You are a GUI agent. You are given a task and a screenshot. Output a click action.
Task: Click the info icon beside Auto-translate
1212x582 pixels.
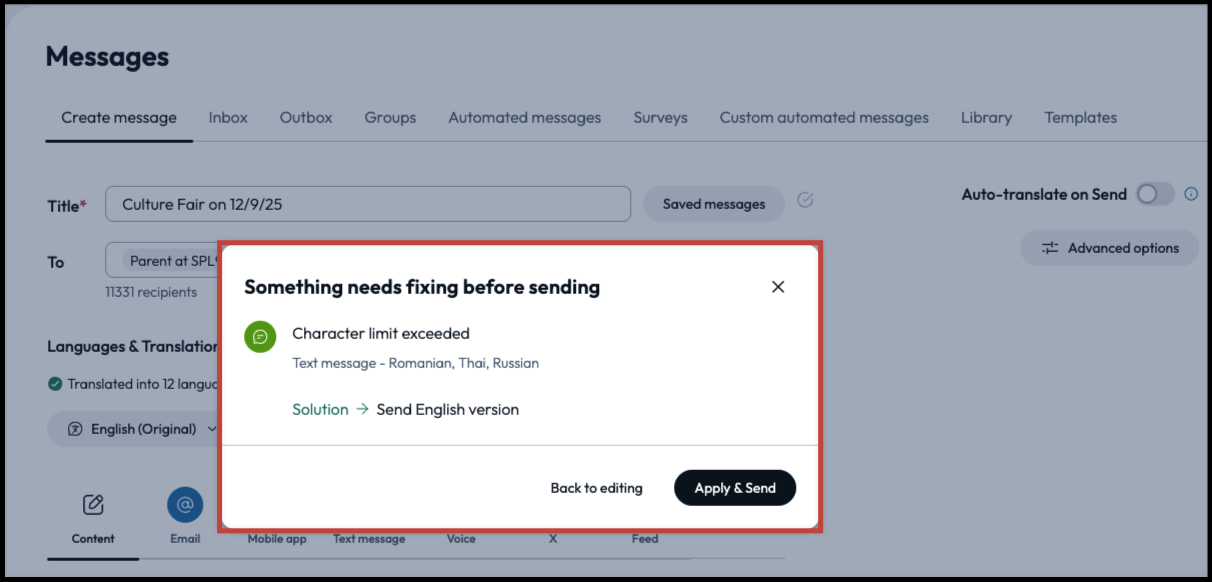(x=1191, y=194)
